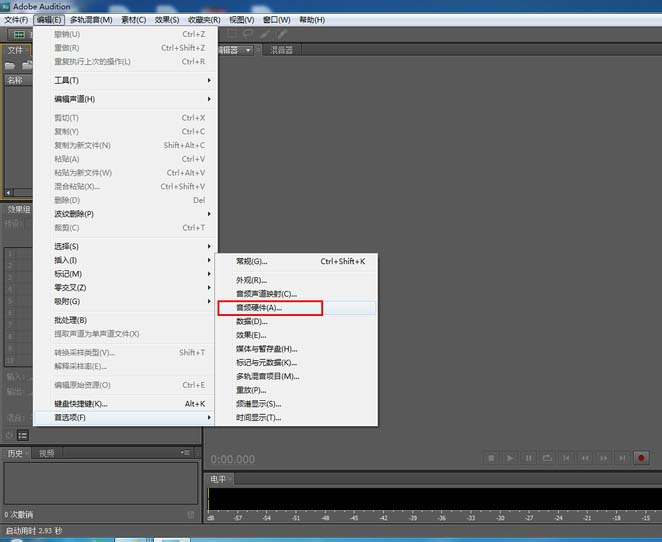Click the 0:00.000 time display
The width and height of the screenshot is (662, 542).
click(x=233, y=459)
